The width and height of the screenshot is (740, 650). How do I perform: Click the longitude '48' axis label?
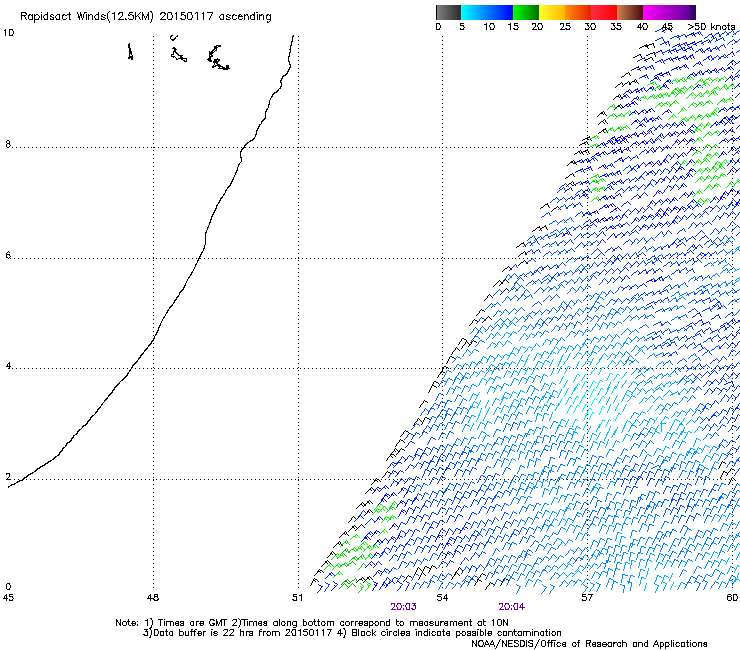(x=153, y=598)
